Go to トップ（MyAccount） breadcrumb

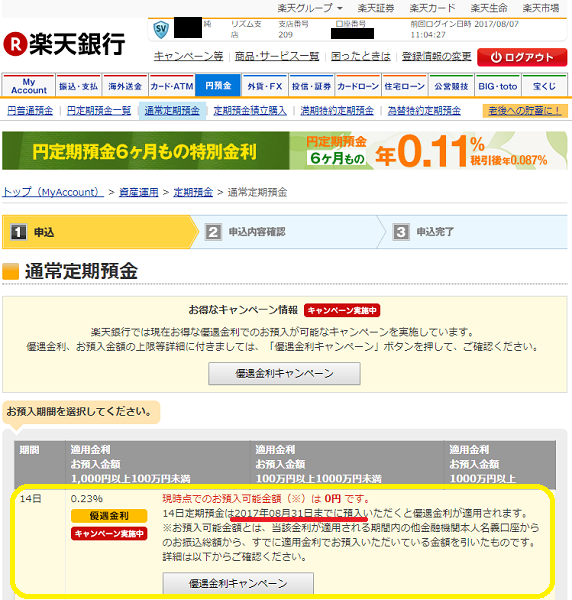point(53,192)
